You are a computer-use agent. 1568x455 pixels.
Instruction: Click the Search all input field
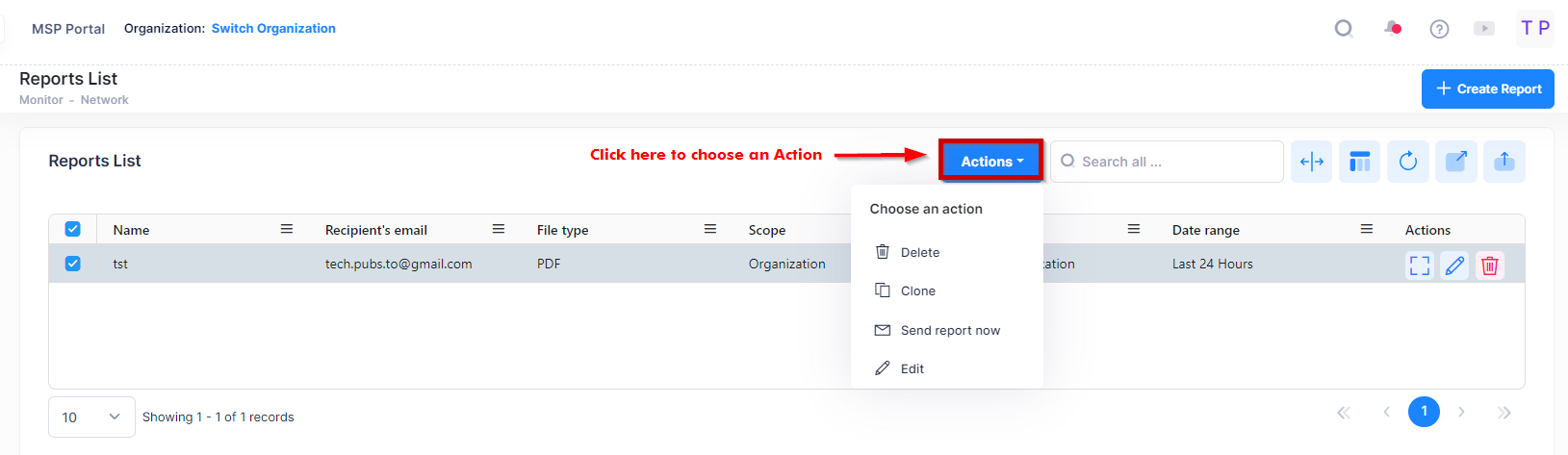pyautogui.click(x=1167, y=162)
